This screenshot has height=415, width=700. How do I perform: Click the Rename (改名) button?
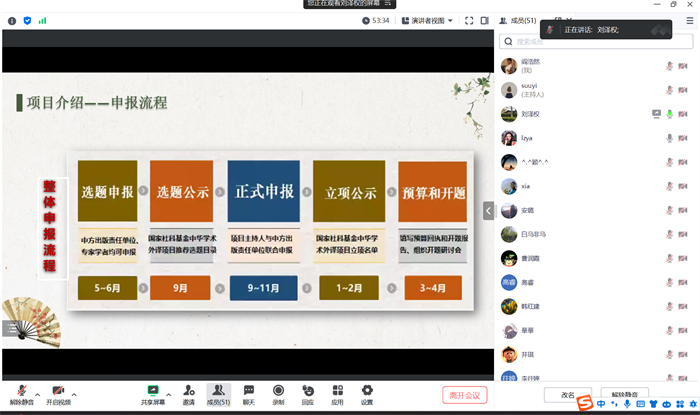pos(568,395)
